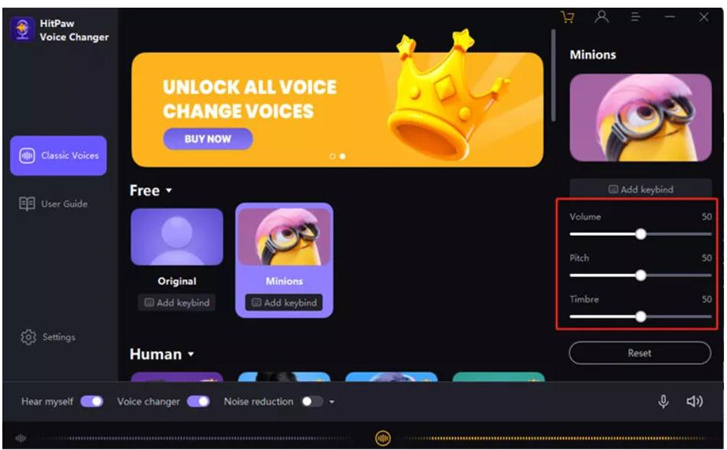
Task: Click the BUY NOW button
Action: pos(208,139)
